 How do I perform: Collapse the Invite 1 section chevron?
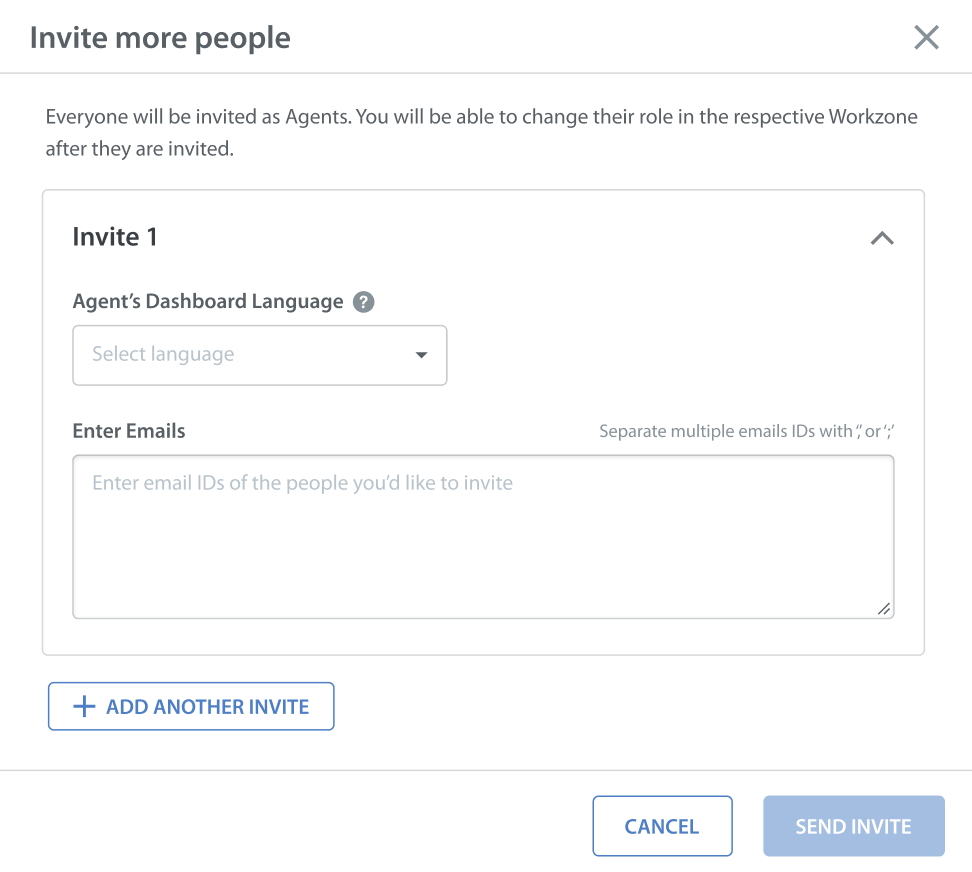point(881,238)
